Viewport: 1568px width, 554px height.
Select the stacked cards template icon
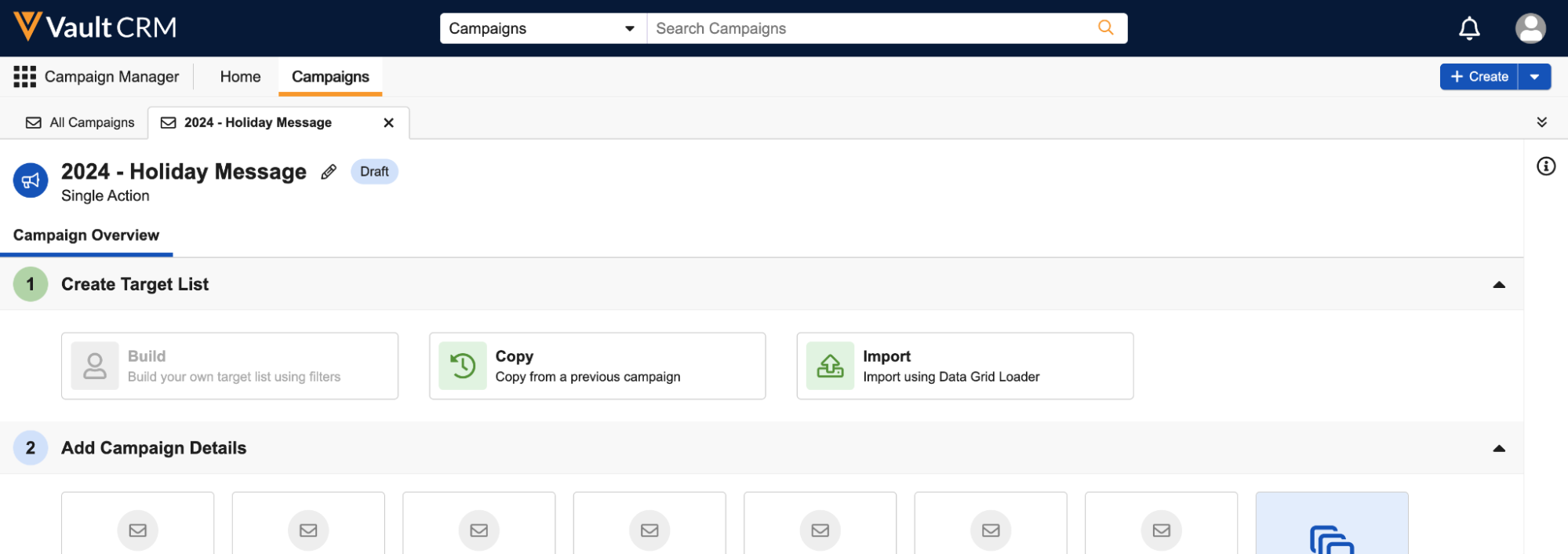(x=1331, y=538)
